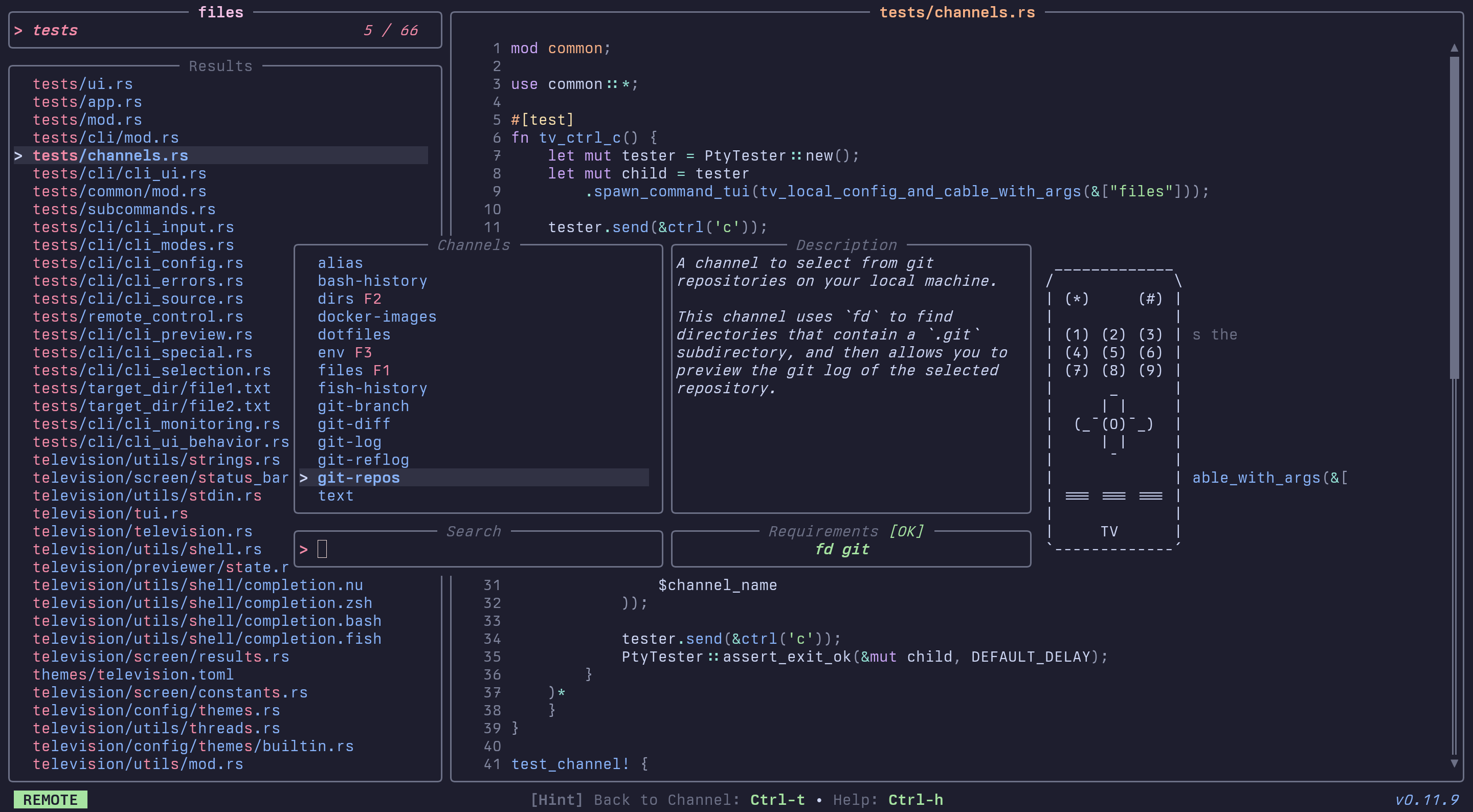Click the (O) center dial on remote
Viewport: 1473px width, 812px height.
coord(1113,424)
